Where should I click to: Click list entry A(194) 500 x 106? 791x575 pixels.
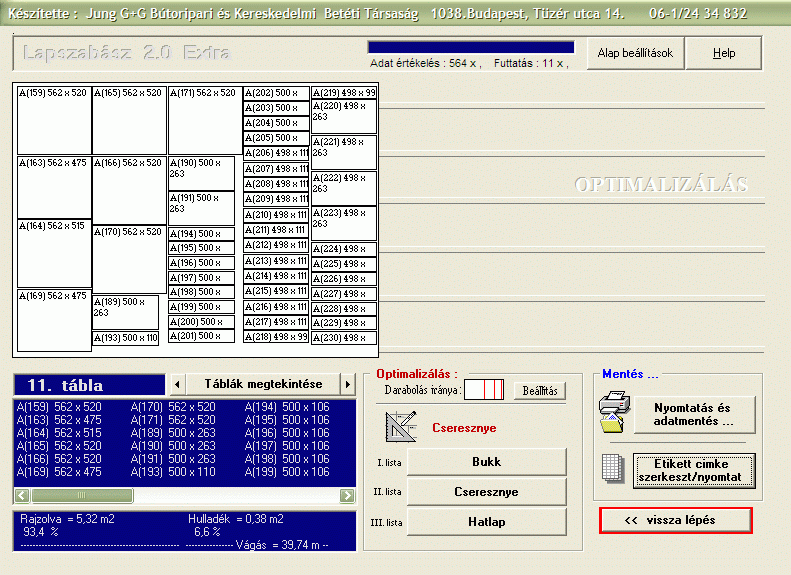287,407
